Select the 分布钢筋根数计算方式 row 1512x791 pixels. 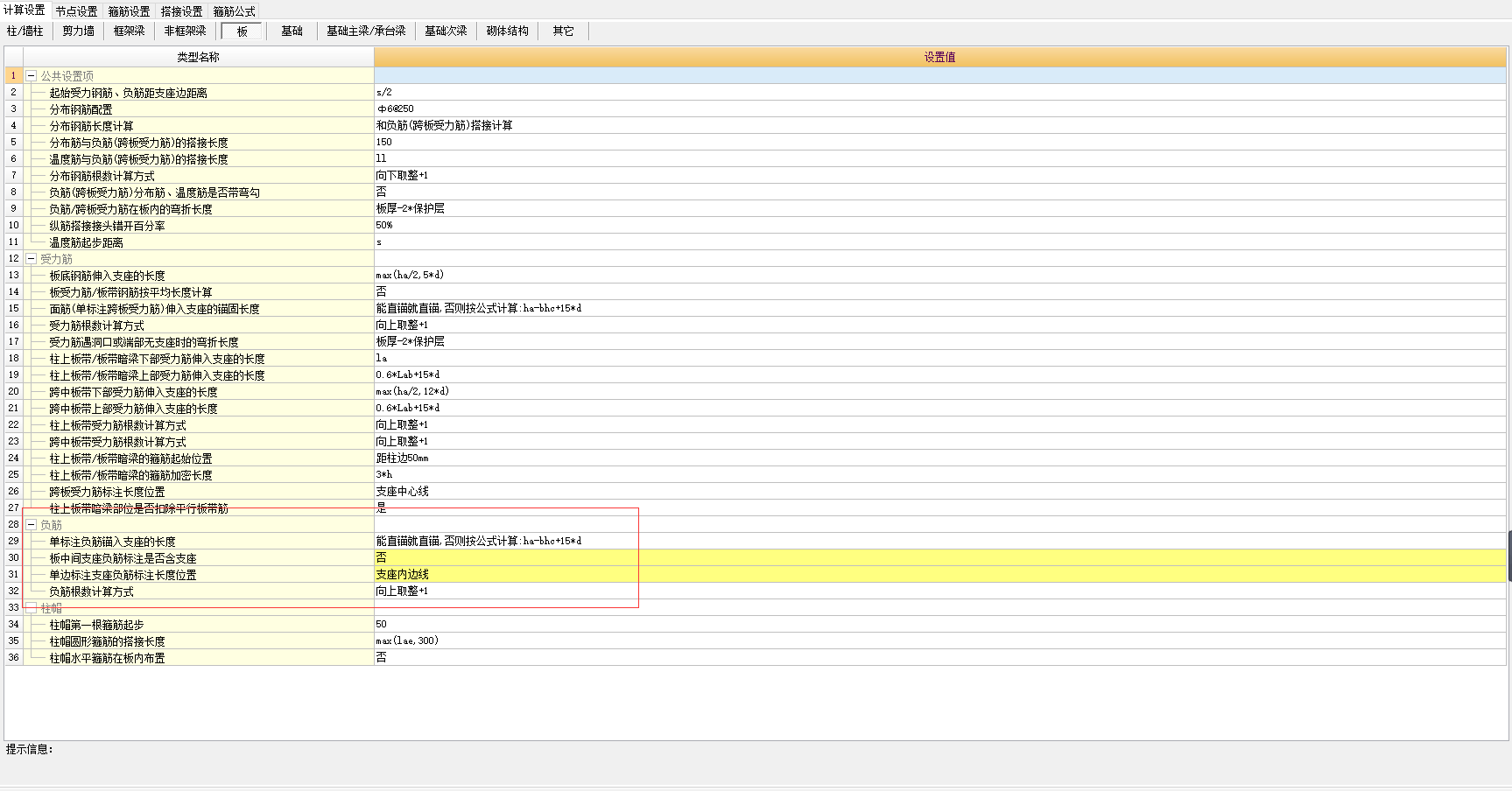(x=199, y=176)
